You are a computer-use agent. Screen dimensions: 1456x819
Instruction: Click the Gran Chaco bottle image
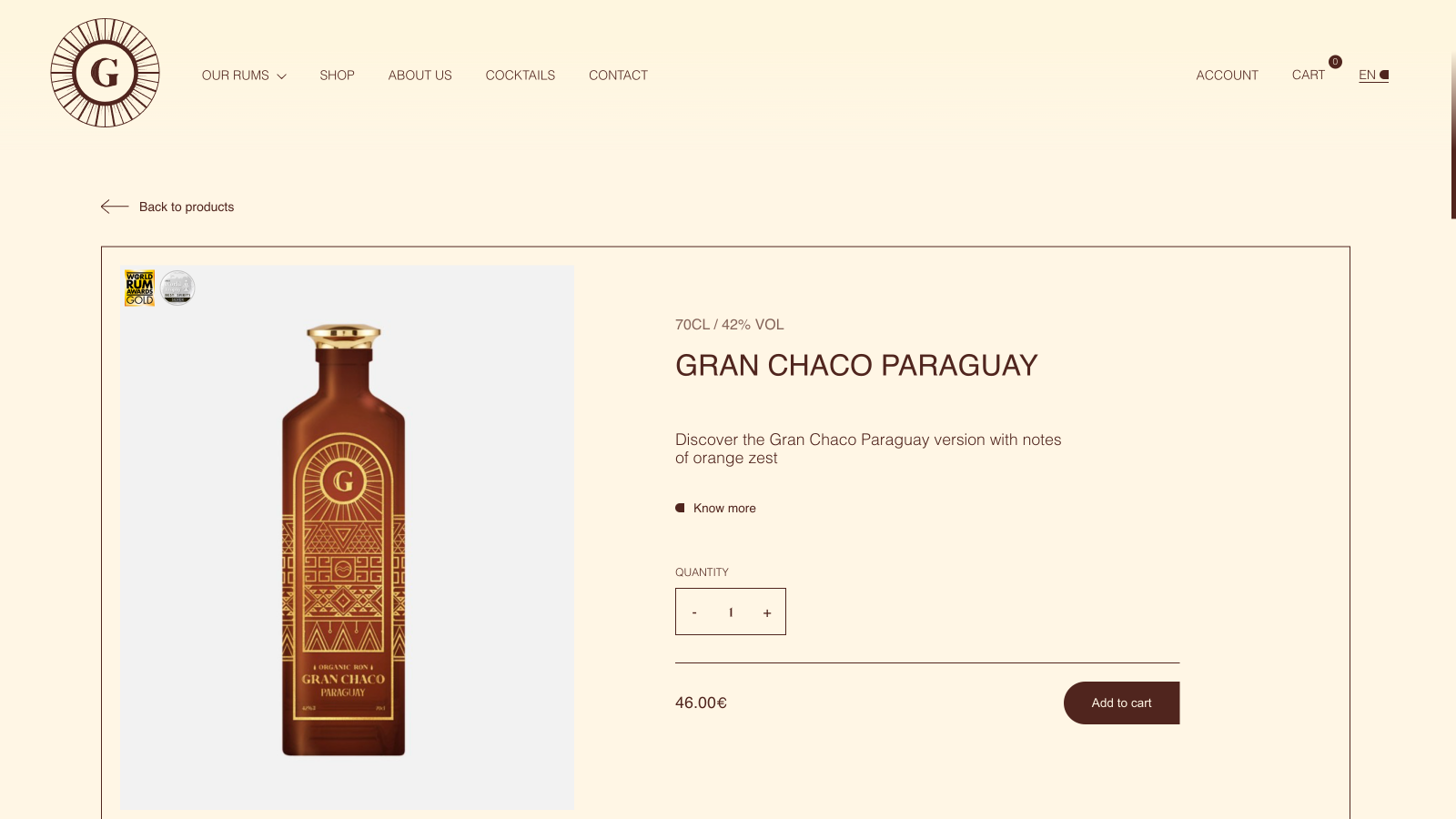click(343, 539)
